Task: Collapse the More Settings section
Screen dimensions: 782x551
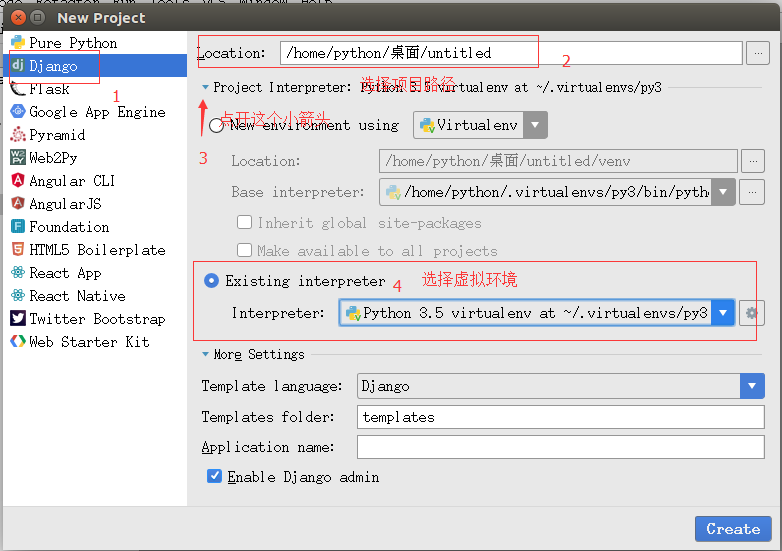Action: point(206,354)
